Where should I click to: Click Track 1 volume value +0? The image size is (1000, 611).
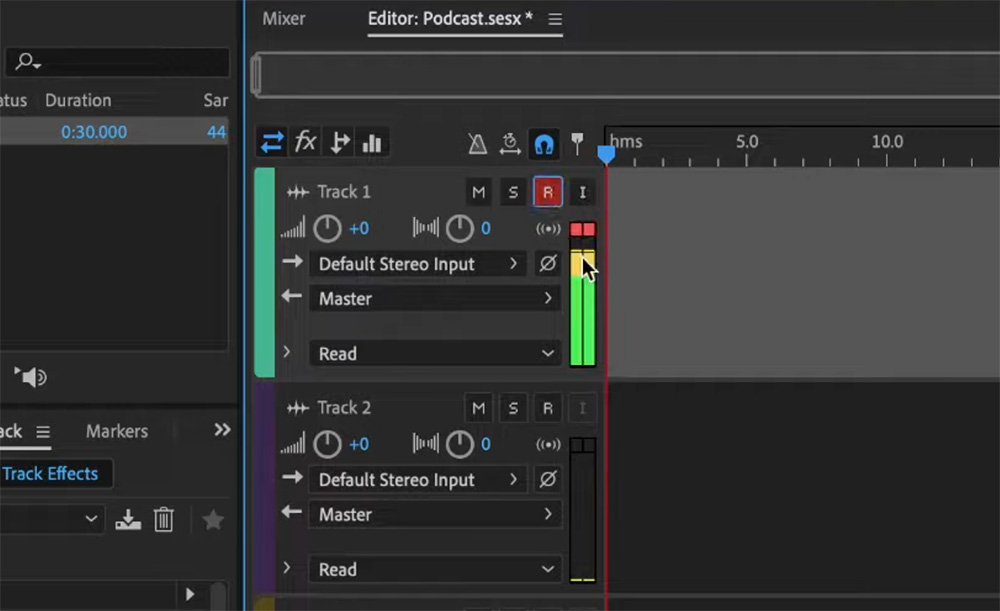click(358, 228)
